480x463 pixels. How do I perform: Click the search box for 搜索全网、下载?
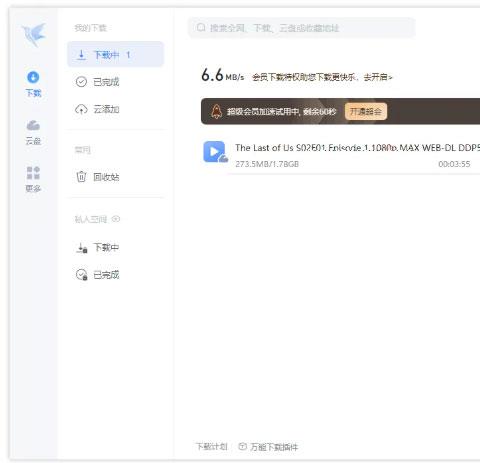[302, 28]
